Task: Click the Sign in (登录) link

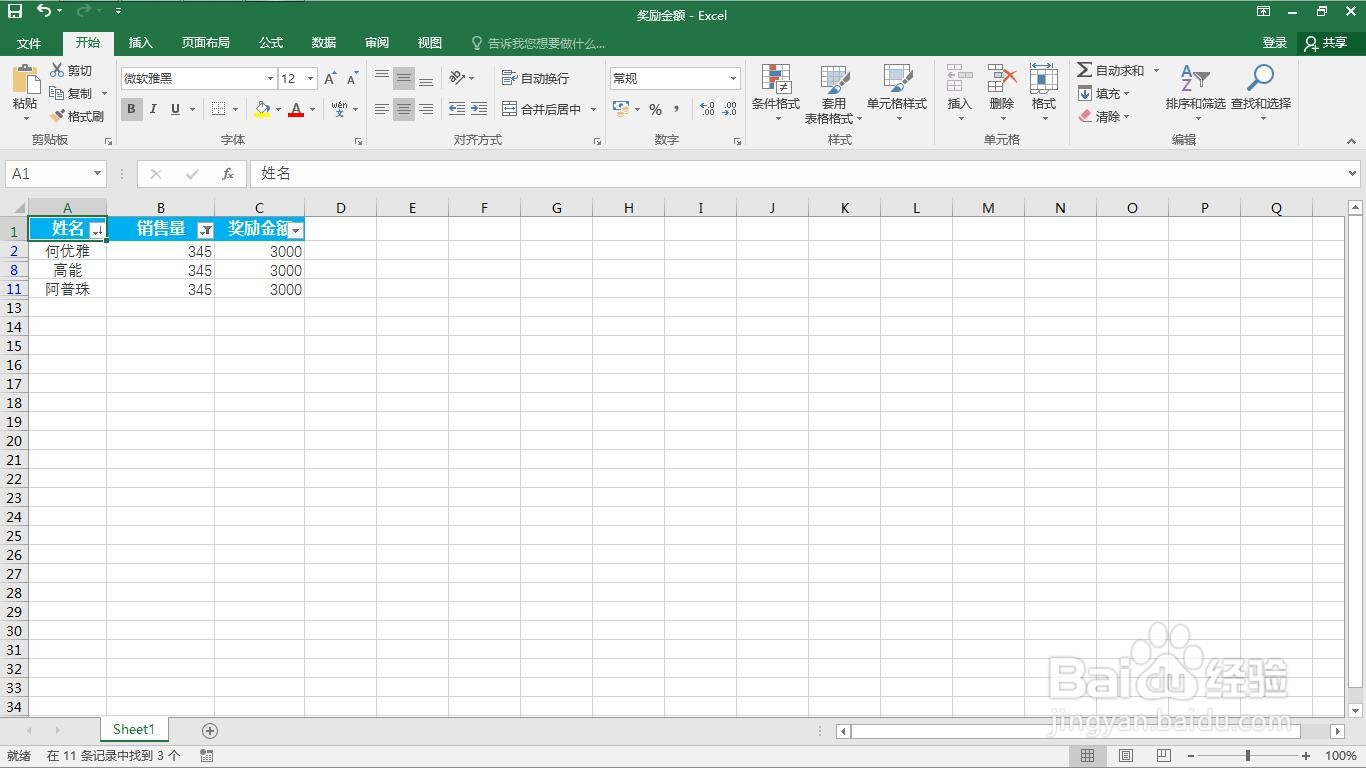Action: click(1274, 43)
